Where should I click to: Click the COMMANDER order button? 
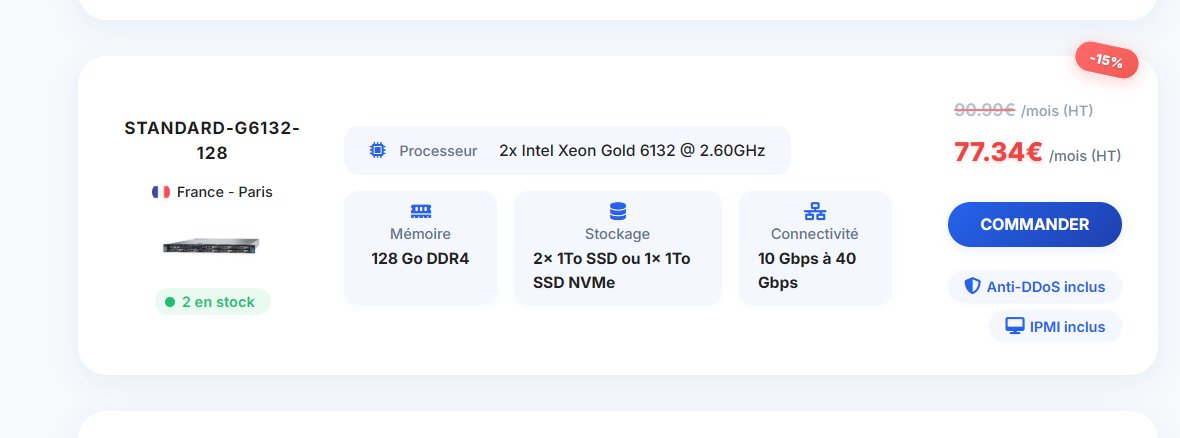click(1035, 224)
